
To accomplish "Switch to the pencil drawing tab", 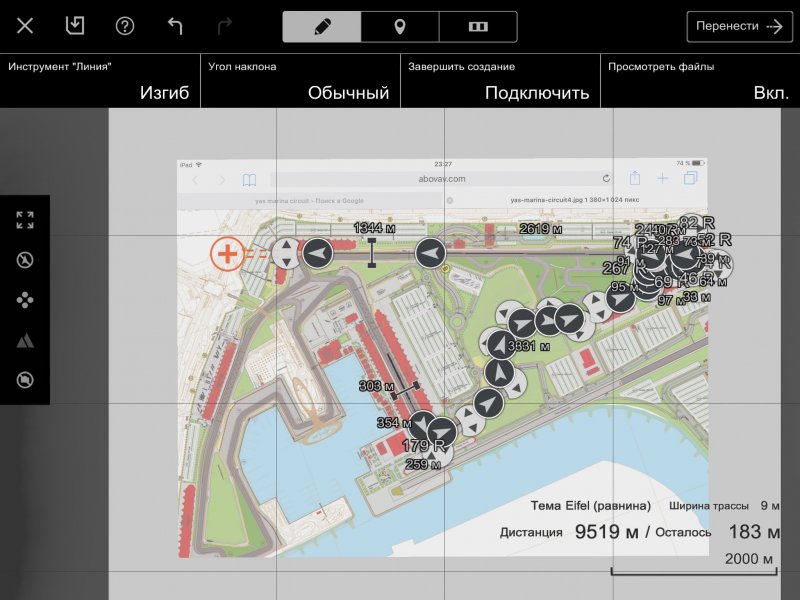I will tap(321, 27).
